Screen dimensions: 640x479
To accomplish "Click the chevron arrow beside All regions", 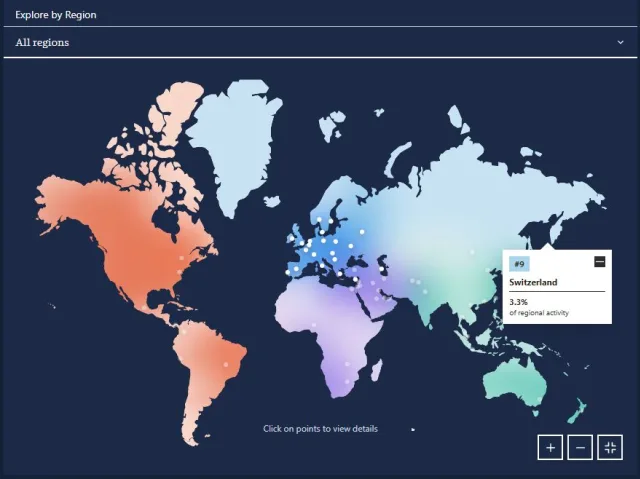I will [x=620, y=42].
